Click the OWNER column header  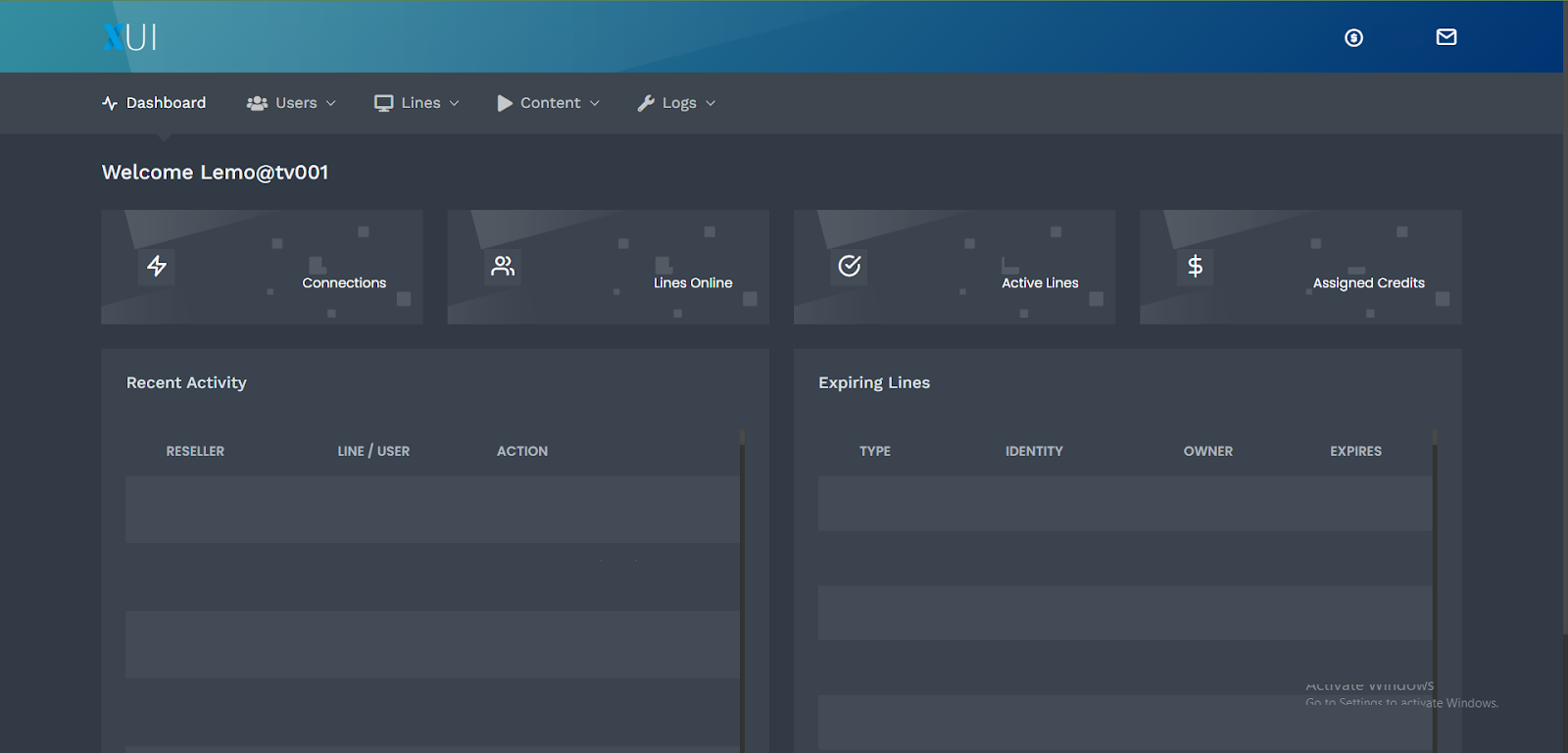[x=1208, y=451]
